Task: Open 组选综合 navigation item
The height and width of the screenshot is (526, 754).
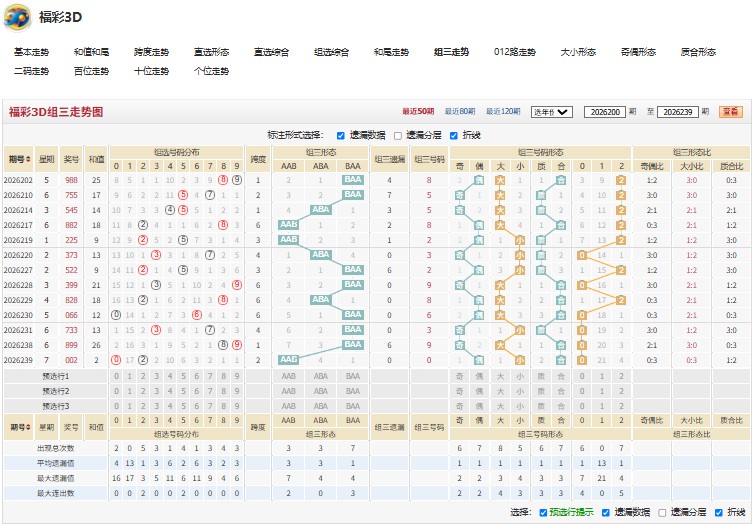Action: (x=331, y=52)
